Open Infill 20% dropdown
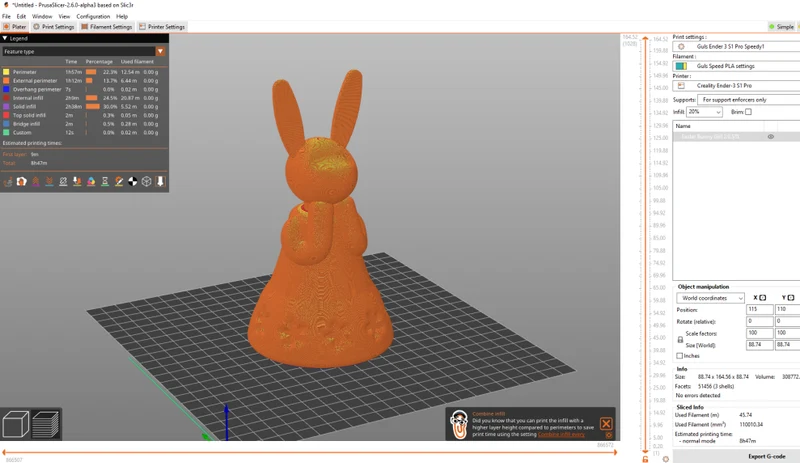Image resolution: width=800 pixels, height=463 pixels. [x=704, y=112]
